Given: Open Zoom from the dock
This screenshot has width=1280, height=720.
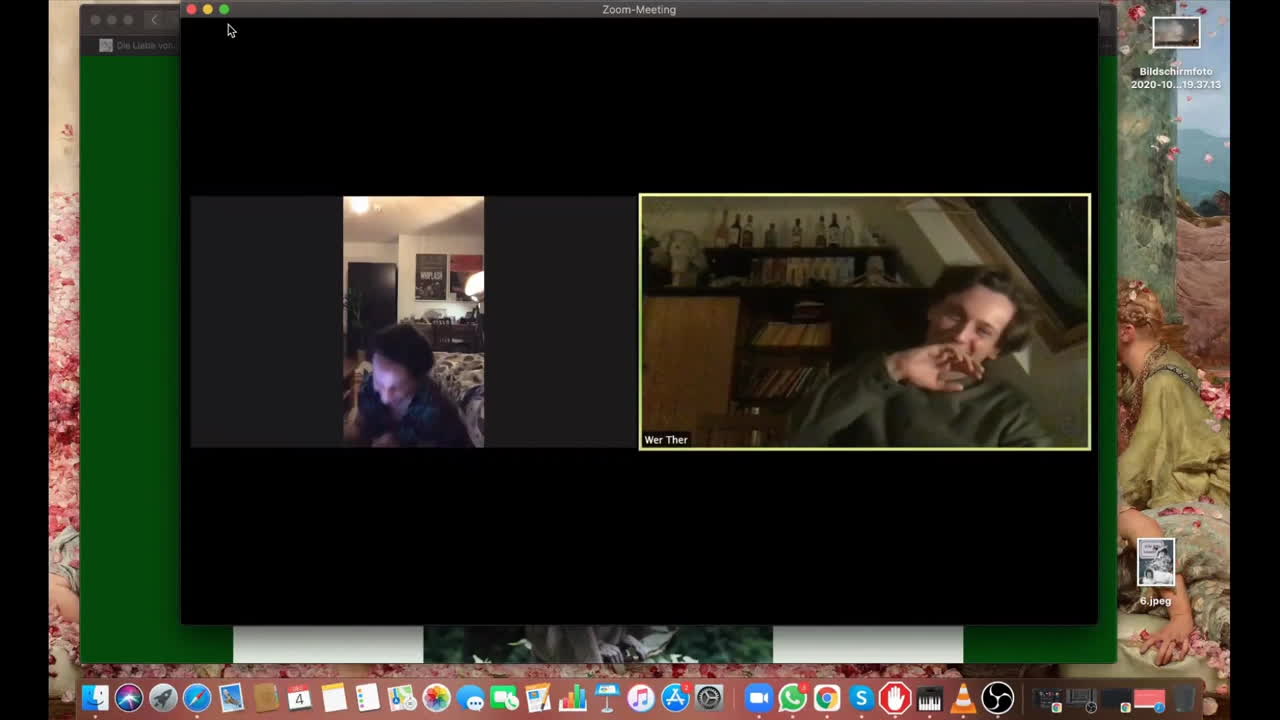Looking at the screenshot, I should pos(759,697).
